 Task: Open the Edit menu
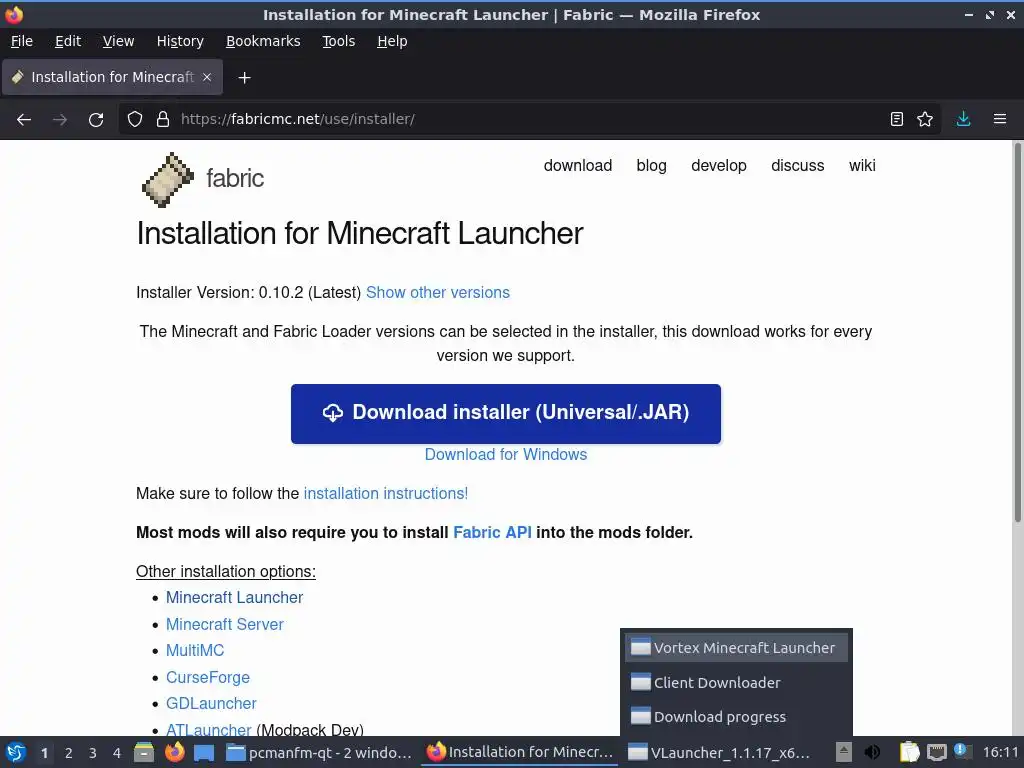coord(68,41)
